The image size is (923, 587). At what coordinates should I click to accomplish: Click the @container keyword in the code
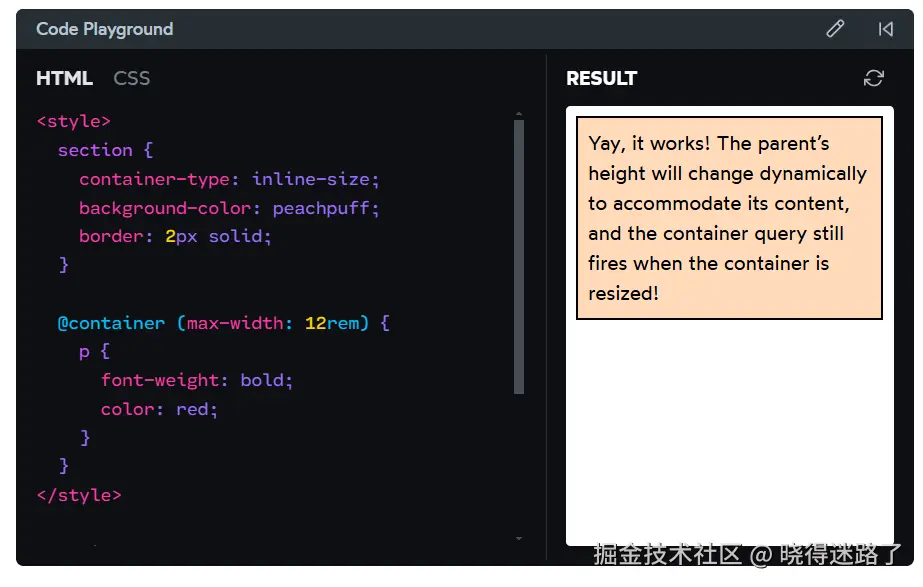coord(111,323)
